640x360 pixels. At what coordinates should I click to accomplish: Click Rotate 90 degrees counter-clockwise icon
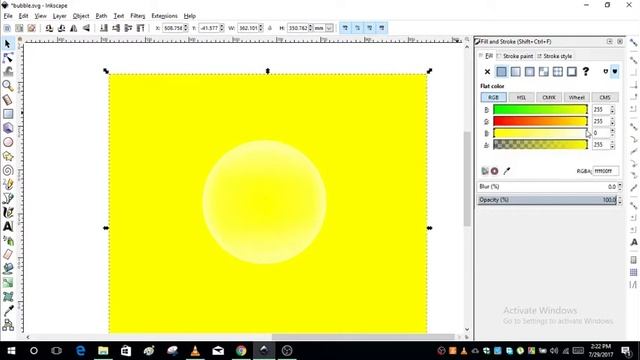tap(49, 28)
